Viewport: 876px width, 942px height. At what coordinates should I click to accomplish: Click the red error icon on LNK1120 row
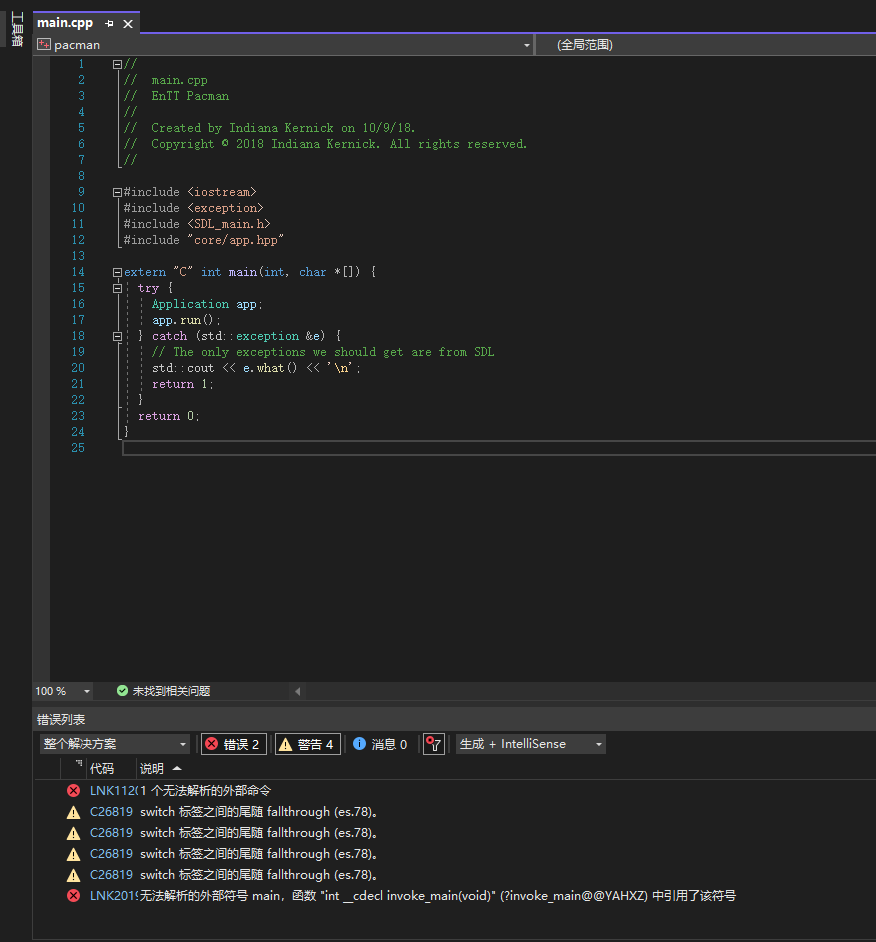[x=73, y=791]
